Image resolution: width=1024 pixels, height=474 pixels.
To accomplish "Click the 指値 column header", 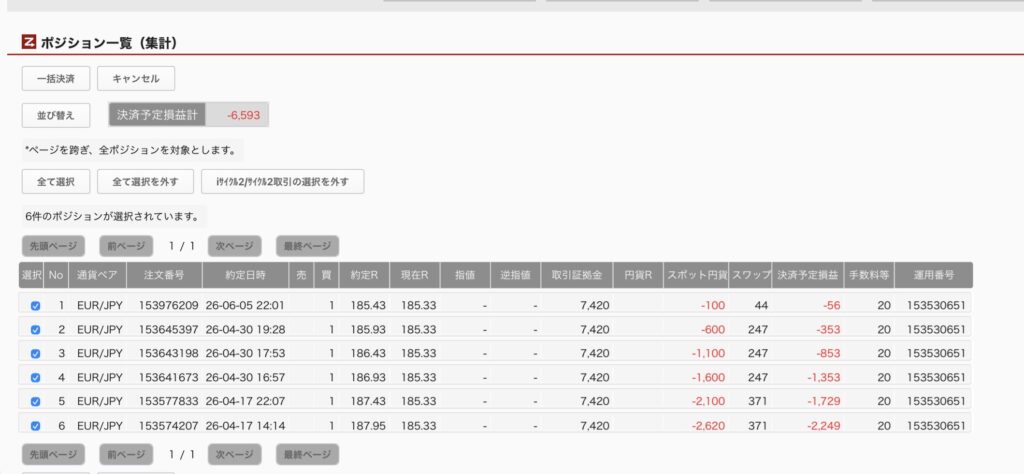I will pyautogui.click(x=465, y=275).
